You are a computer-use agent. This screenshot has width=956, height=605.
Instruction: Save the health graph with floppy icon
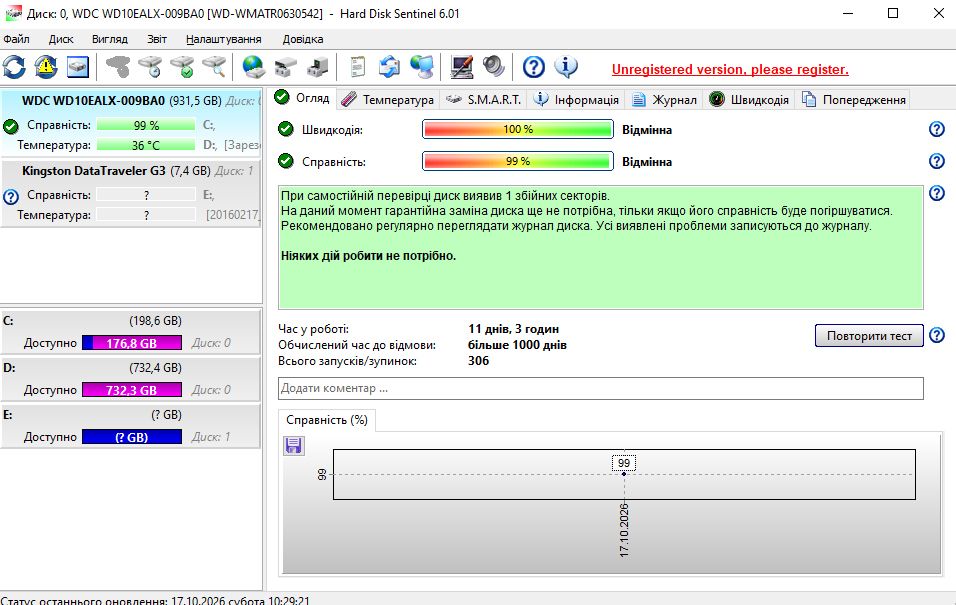pyautogui.click(x=293, y=446)
